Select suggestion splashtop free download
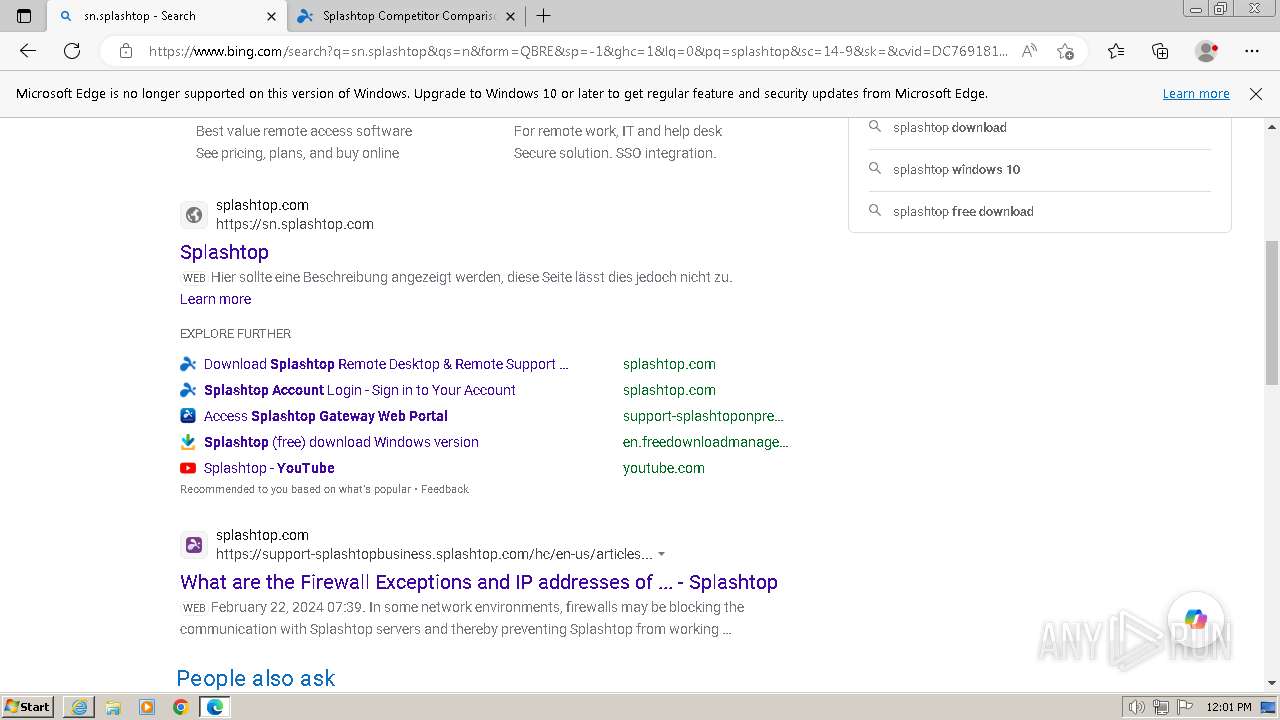Screen dimensions: 1280x720 (x=963, y=211)
